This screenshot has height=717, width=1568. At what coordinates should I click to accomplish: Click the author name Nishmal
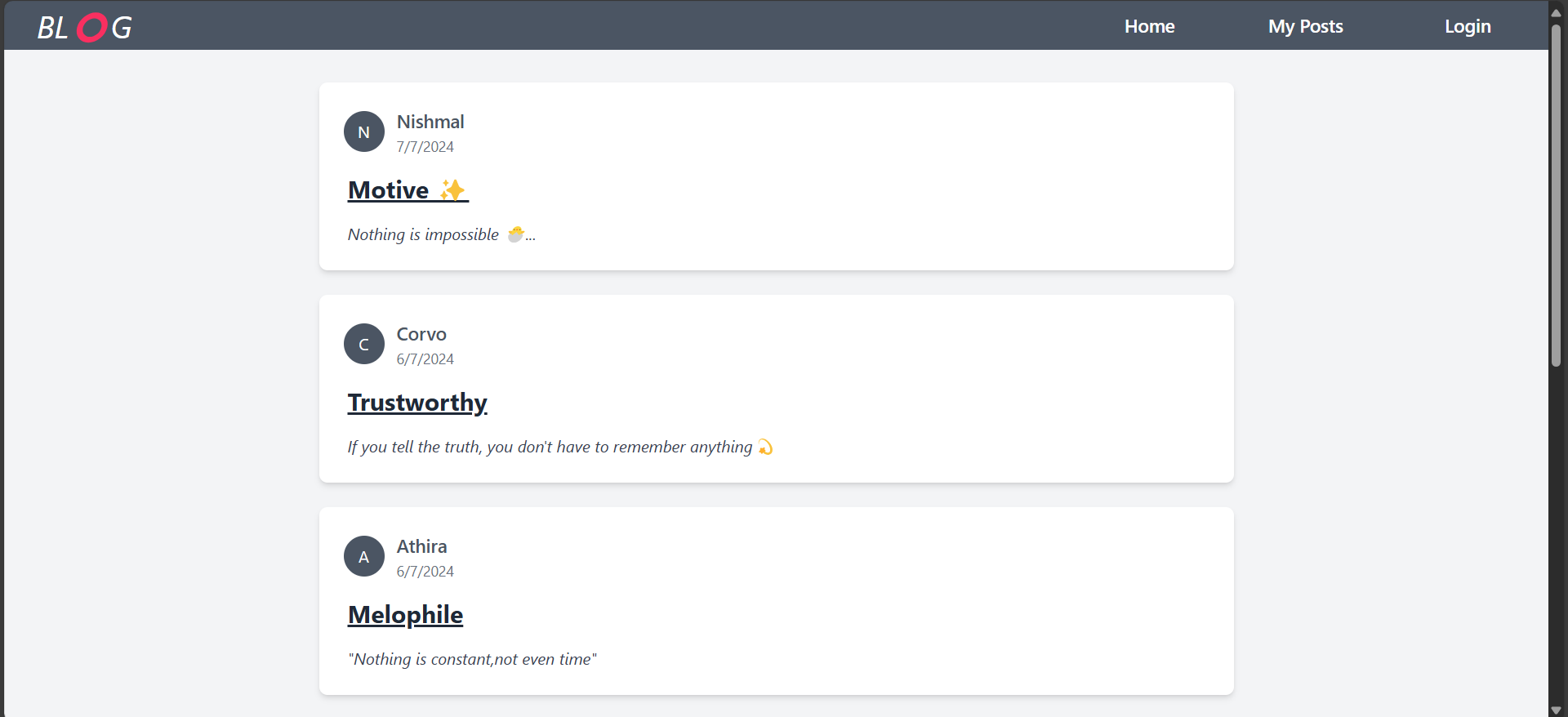click(430, 122)
